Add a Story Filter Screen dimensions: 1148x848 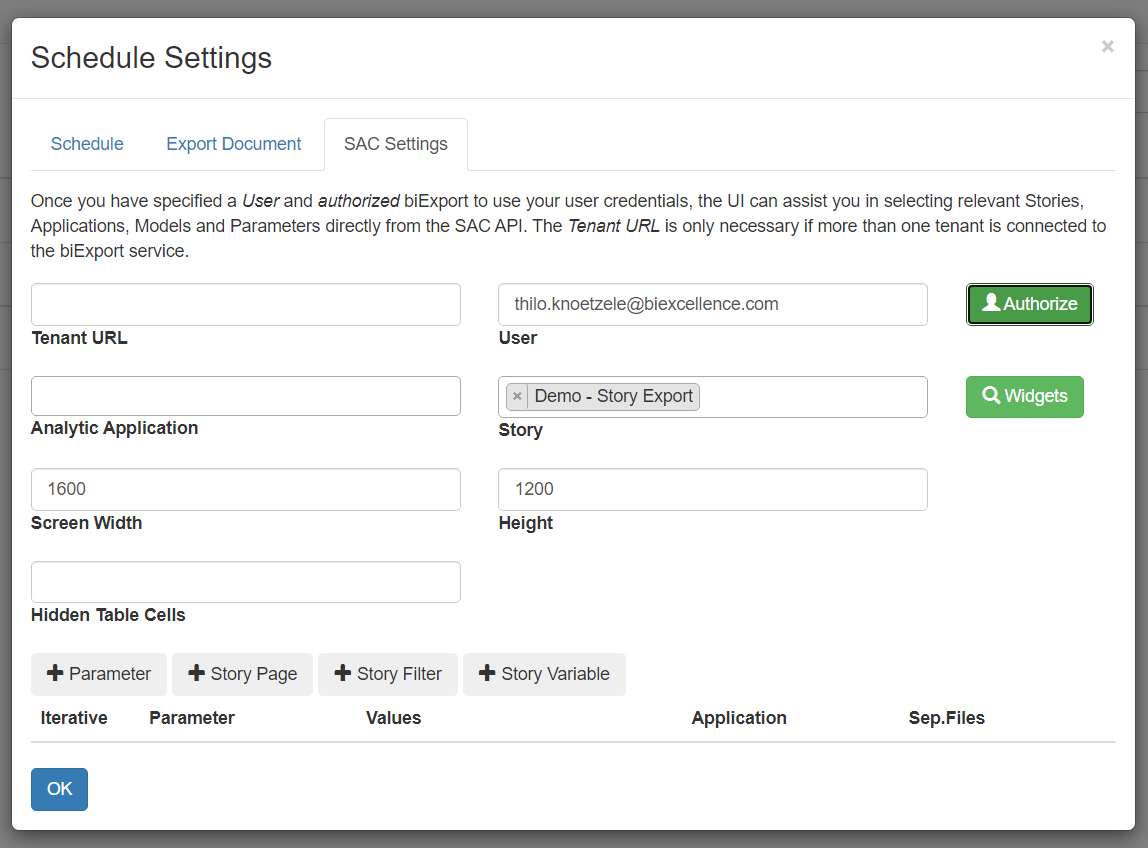pyautogui.click(x=388, y=674)
